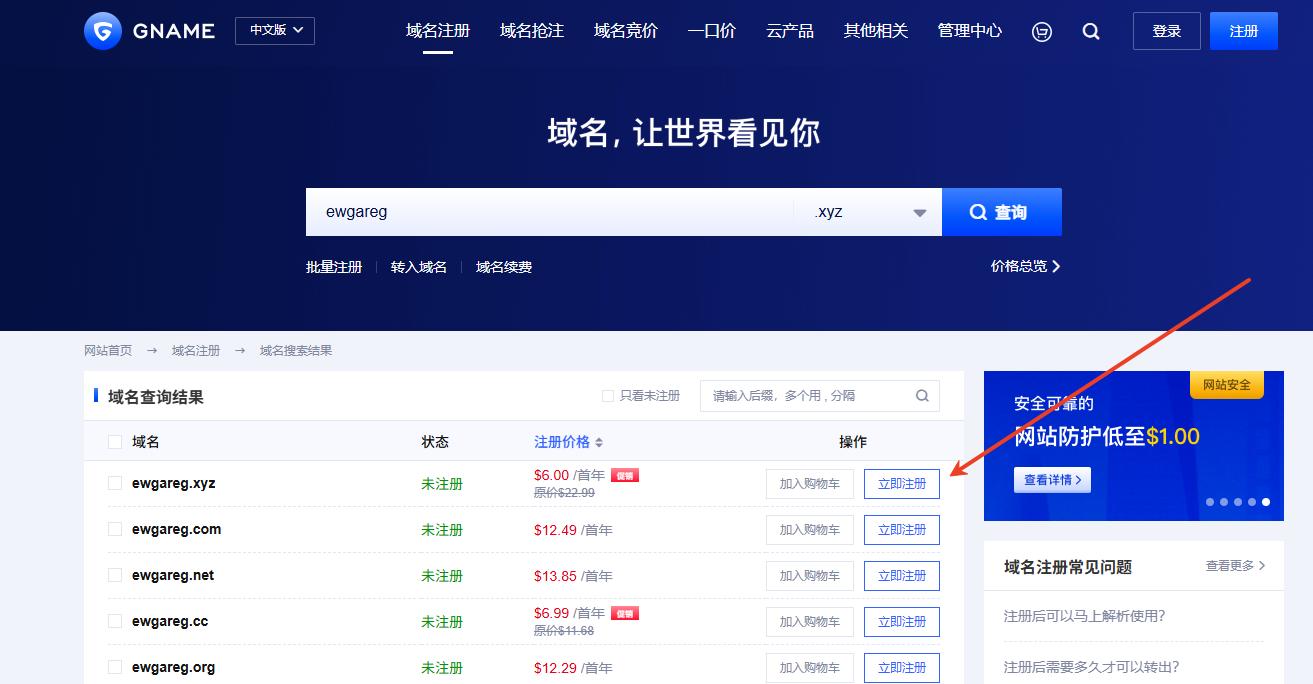Toggle the 只看未注册 checkbox
This screenshot has height=684, width=1313.
click(x=607, y=396)
